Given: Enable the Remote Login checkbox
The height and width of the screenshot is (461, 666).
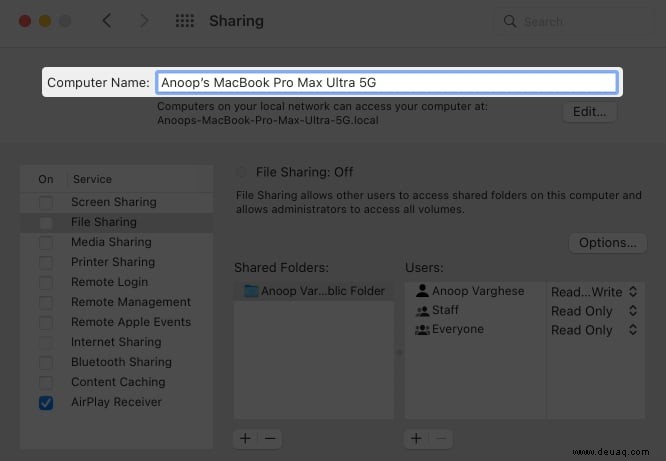Looking at the screenshot, I should [46, 282].
